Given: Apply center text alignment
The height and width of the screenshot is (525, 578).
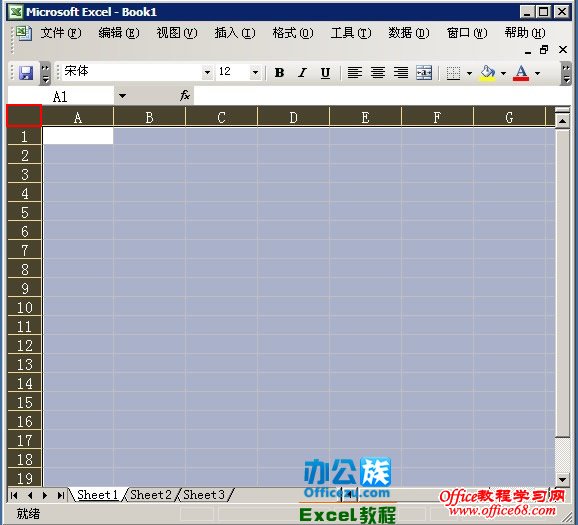Looking at the screenshot, I should tap(378, 73).
